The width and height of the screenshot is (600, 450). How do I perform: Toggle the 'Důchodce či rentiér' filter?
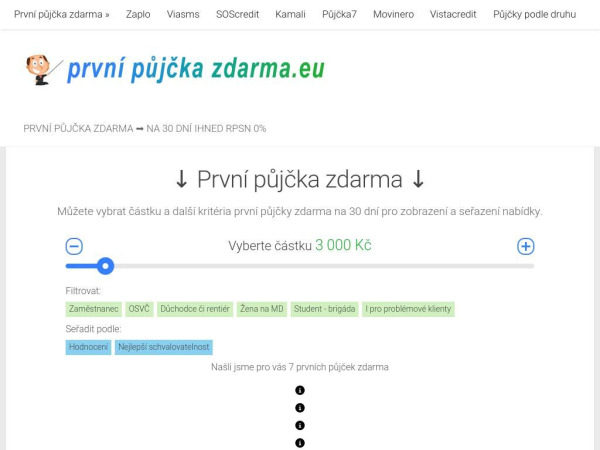point(195,309)
